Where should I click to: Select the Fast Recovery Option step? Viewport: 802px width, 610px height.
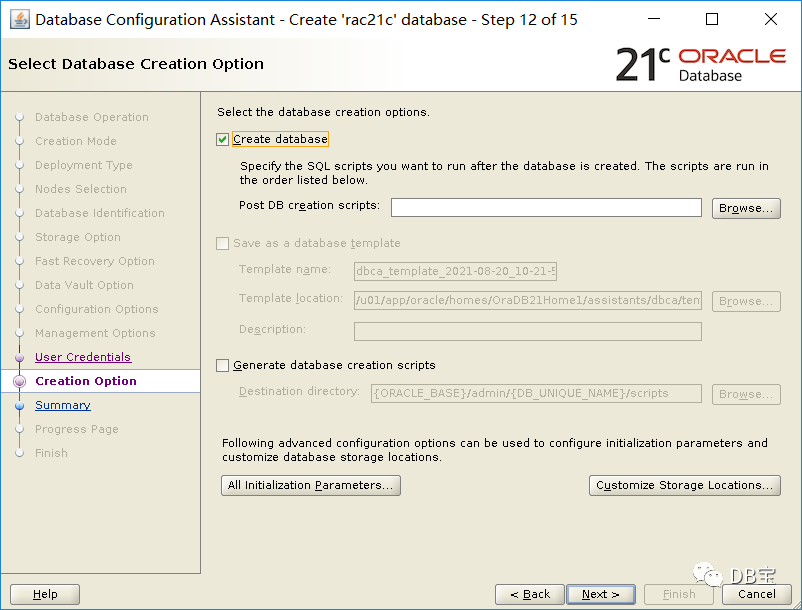click(95, 261)
